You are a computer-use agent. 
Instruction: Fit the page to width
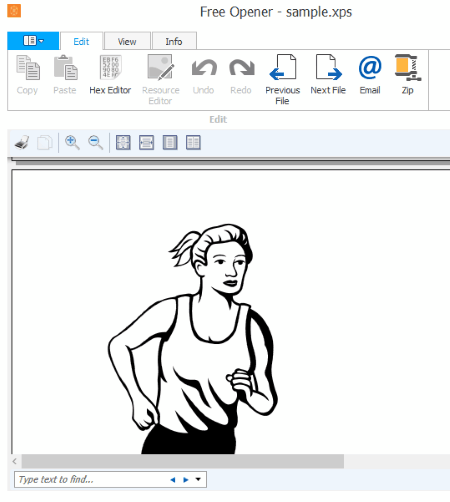pos(146,143)
